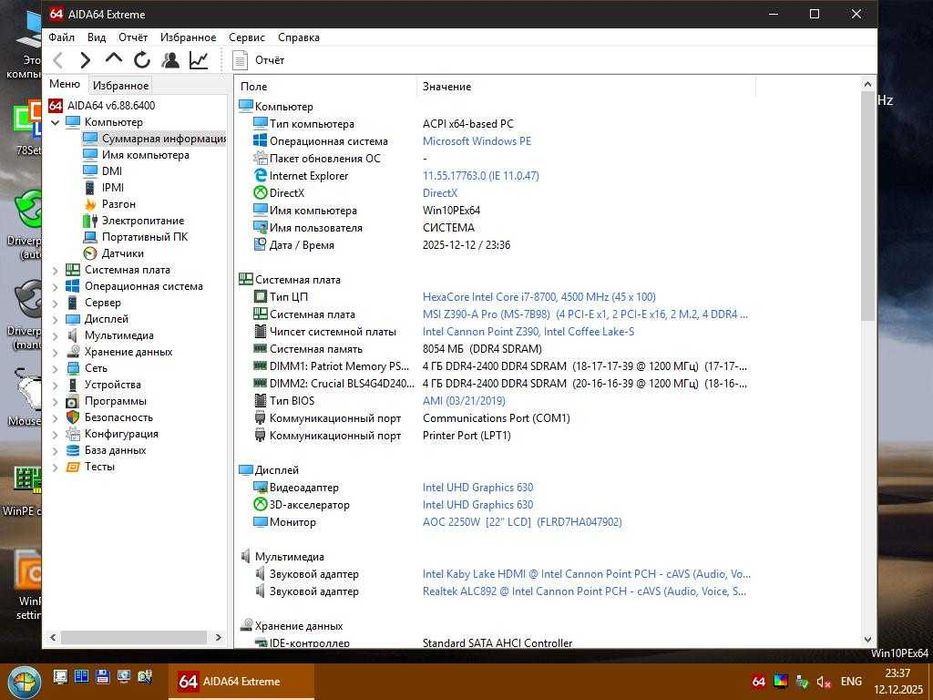Screen dimensions: 933x700
Task: Expand the Хранение данных tree node
Action: 55,352
